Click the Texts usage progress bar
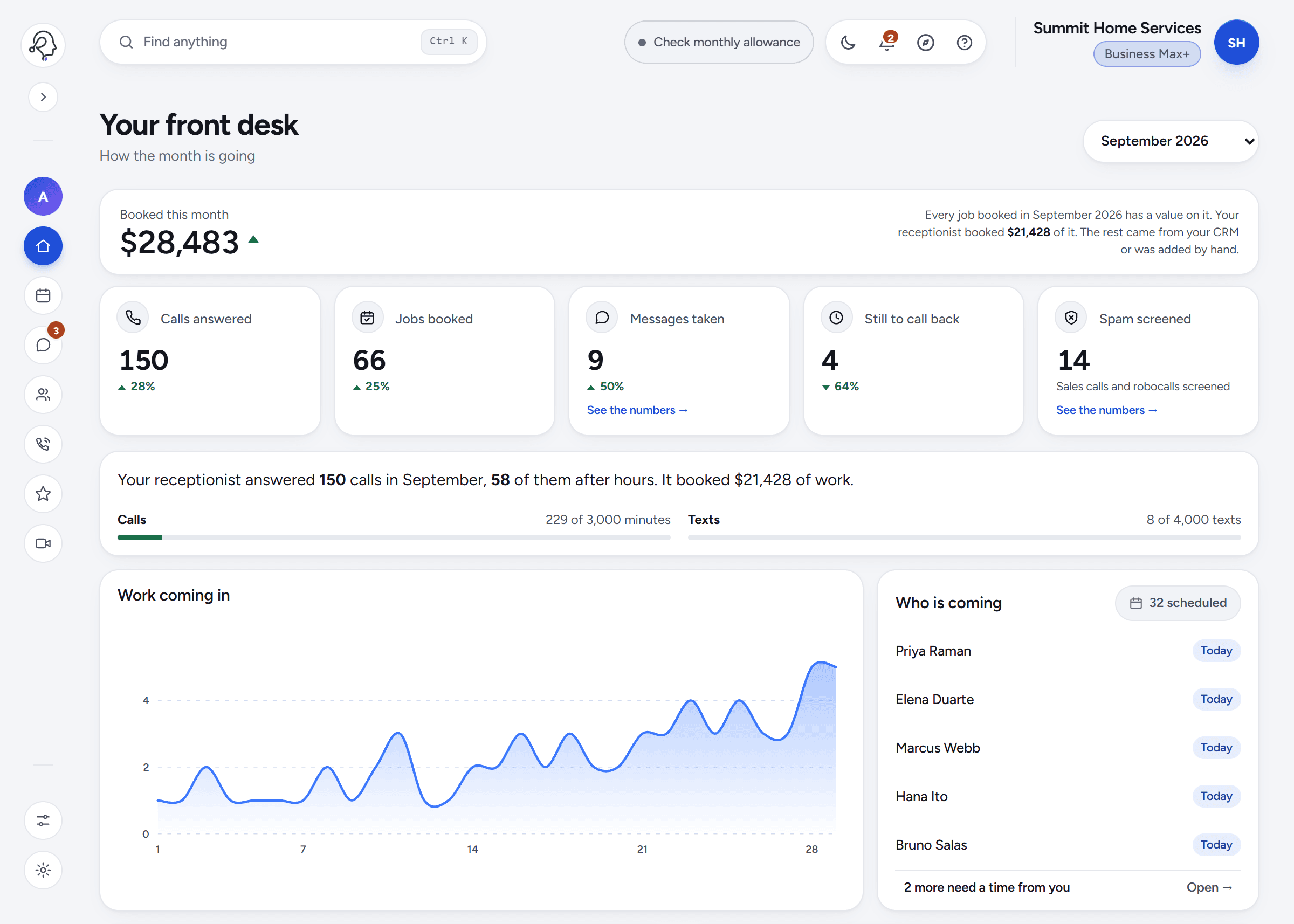 (x=964, y=537)
